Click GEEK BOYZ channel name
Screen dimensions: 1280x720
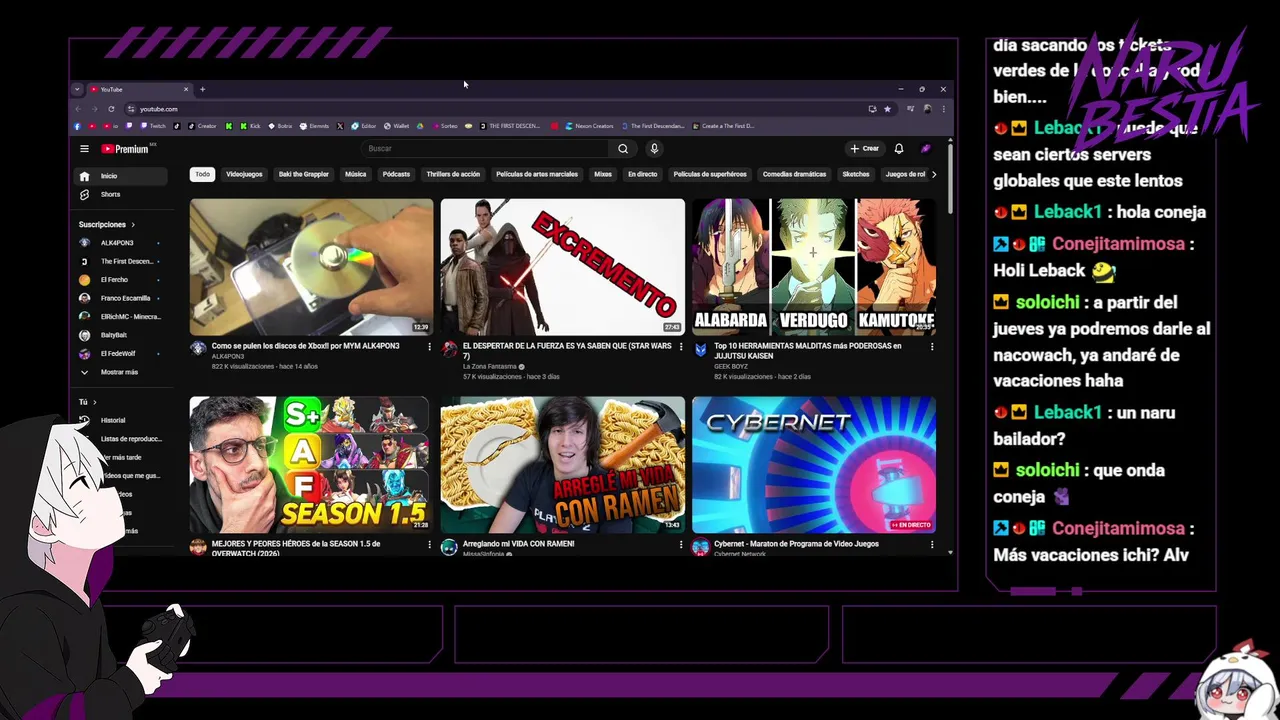pos(731,367)
